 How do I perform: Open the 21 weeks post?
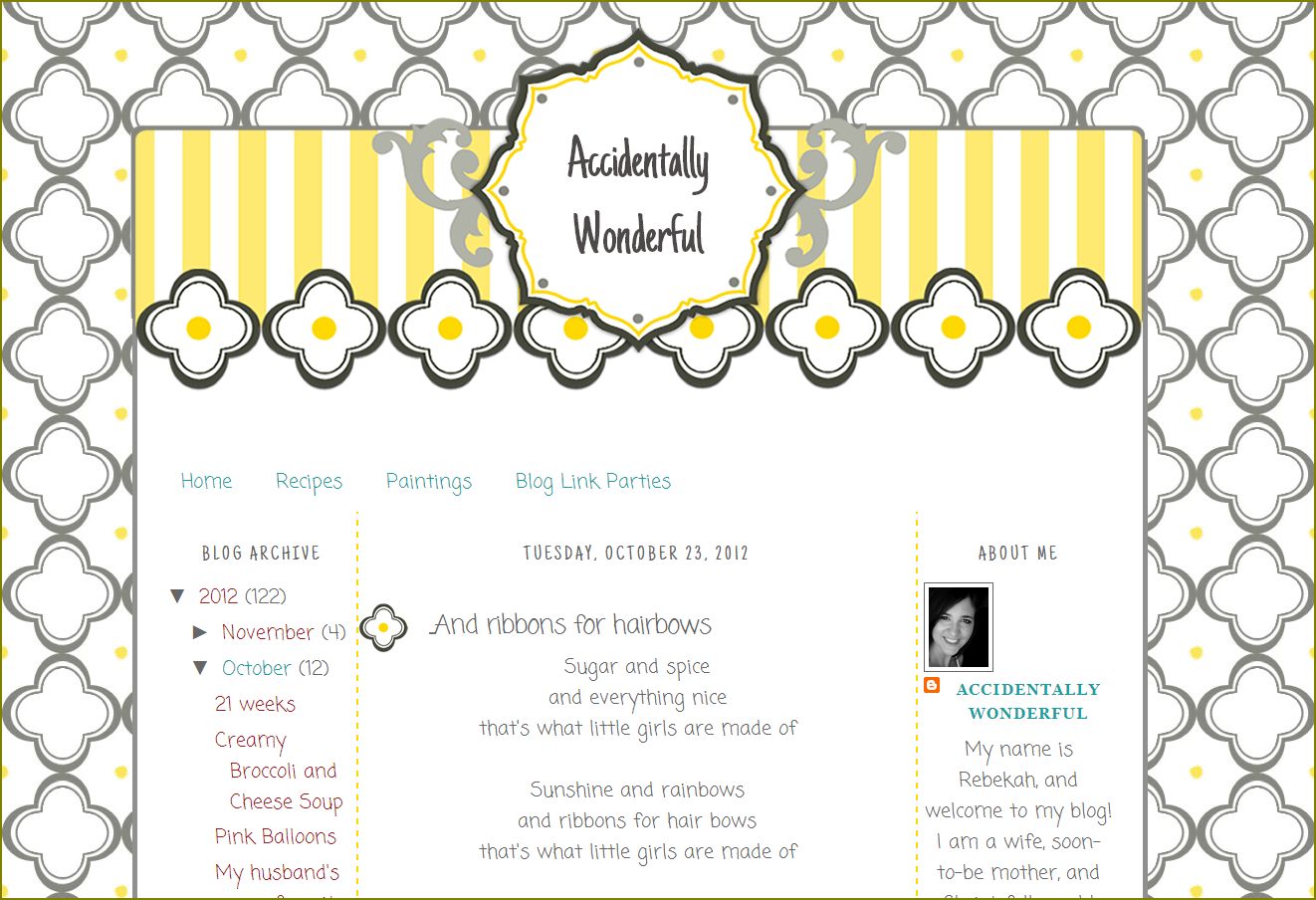point(255,704)
